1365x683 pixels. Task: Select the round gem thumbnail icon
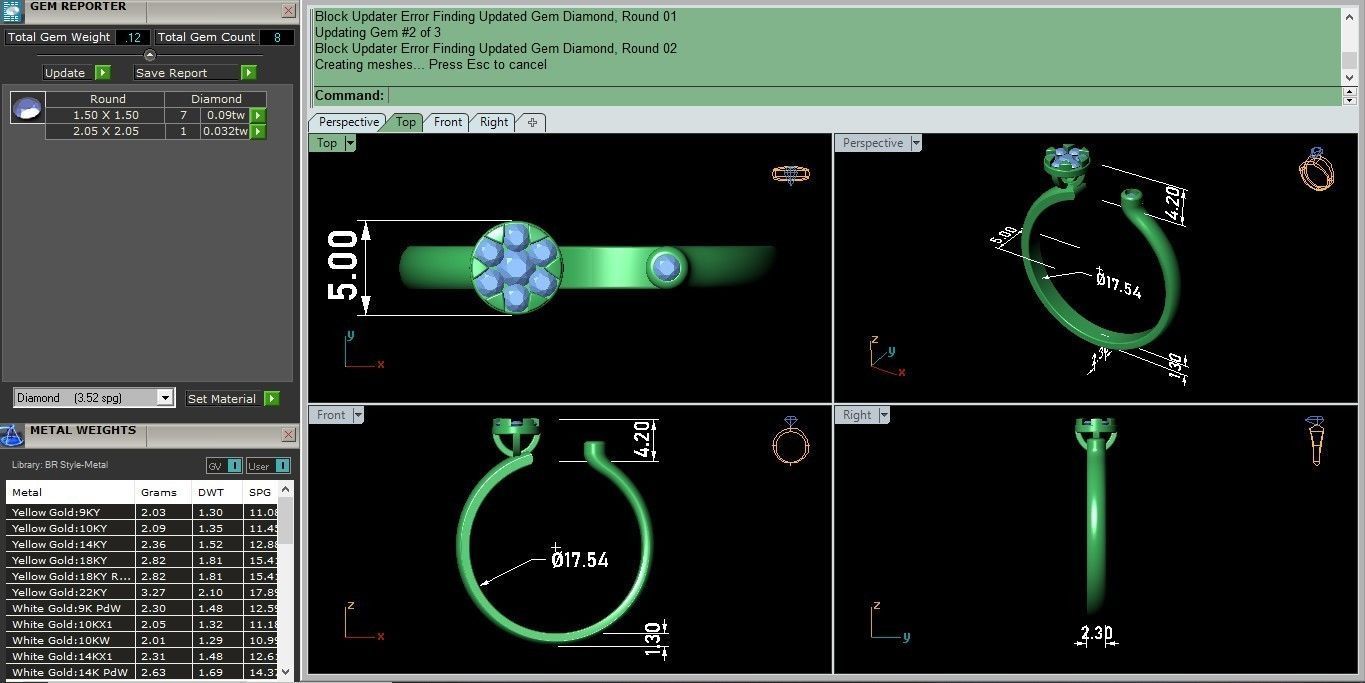click(x=28, y=107)
